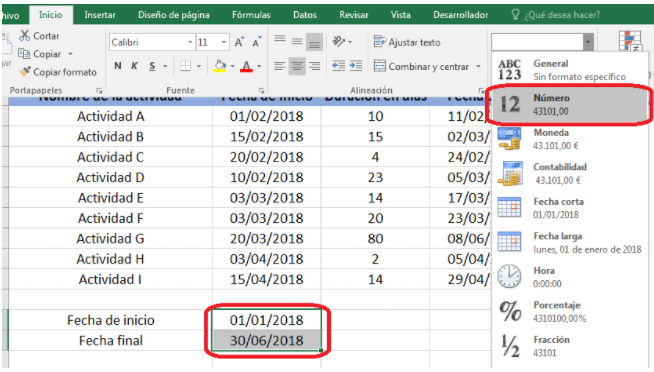Open fill color dropdown arrow
The image size is (654, 372).
pos(232,66)
